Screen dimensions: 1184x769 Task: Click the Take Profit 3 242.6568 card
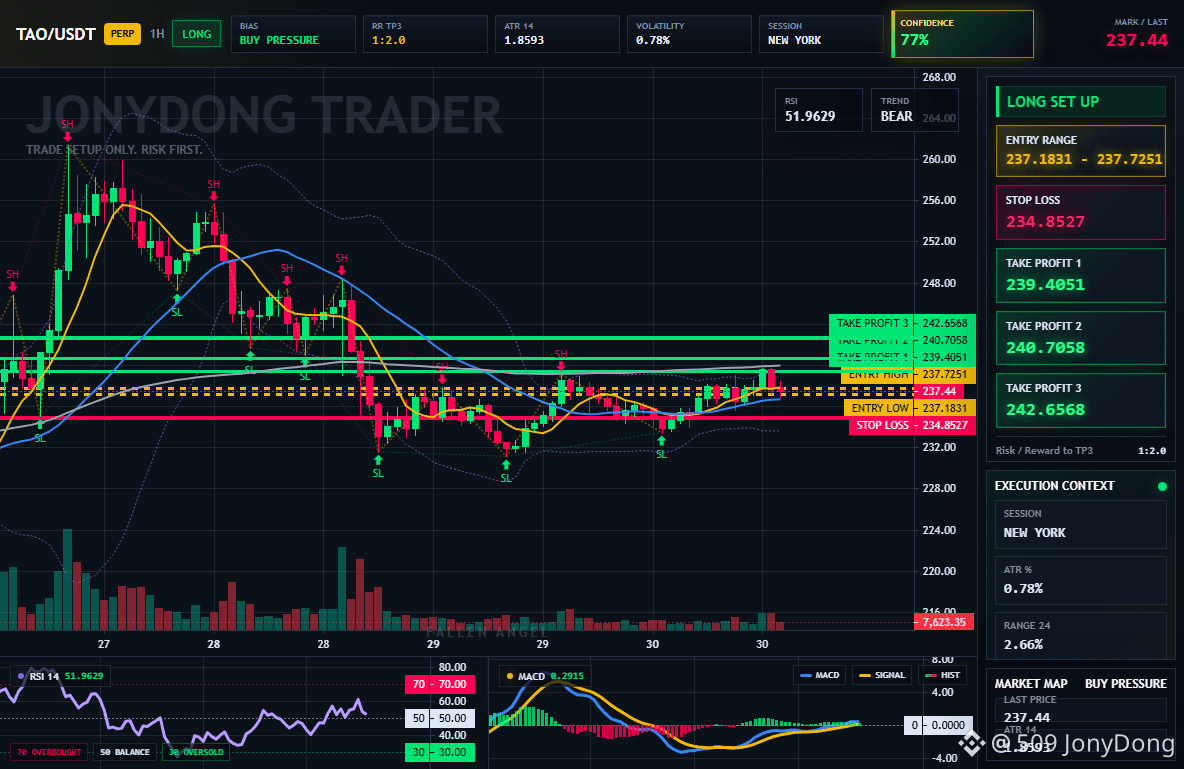[1081, 400]
